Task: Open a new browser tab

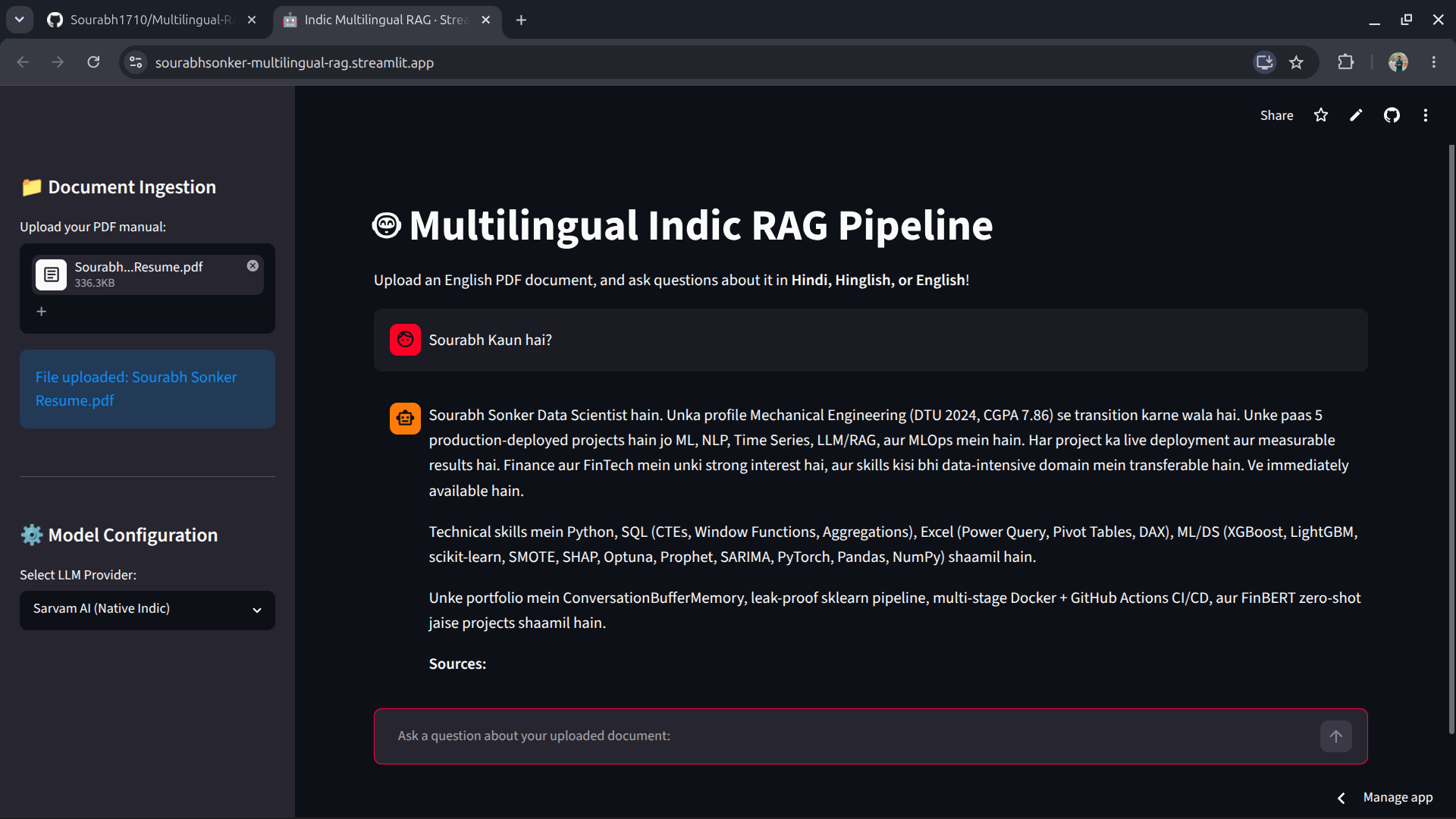Action: pos(521,20)
